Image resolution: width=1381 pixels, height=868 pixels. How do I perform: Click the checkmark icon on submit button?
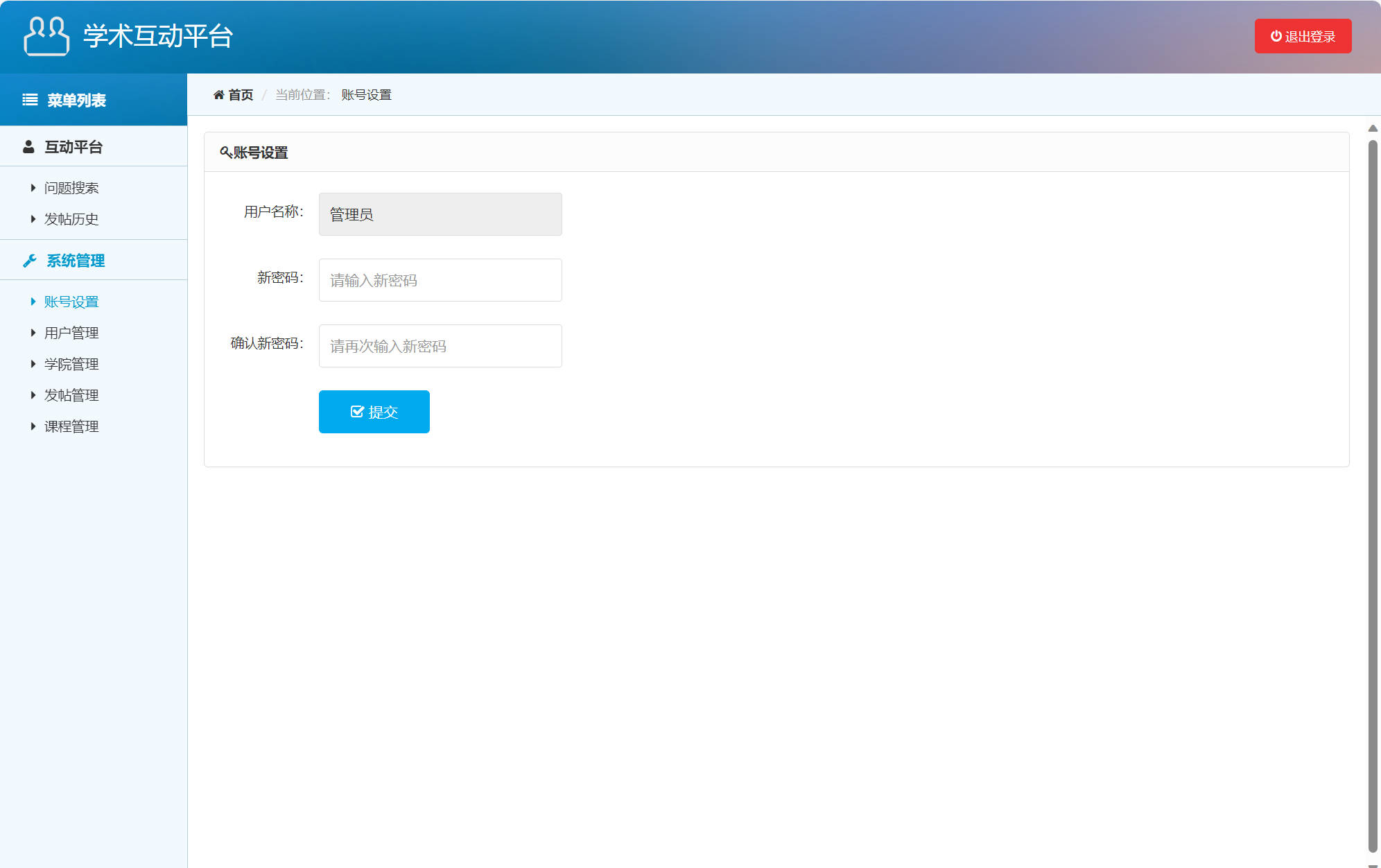(357, 412)
